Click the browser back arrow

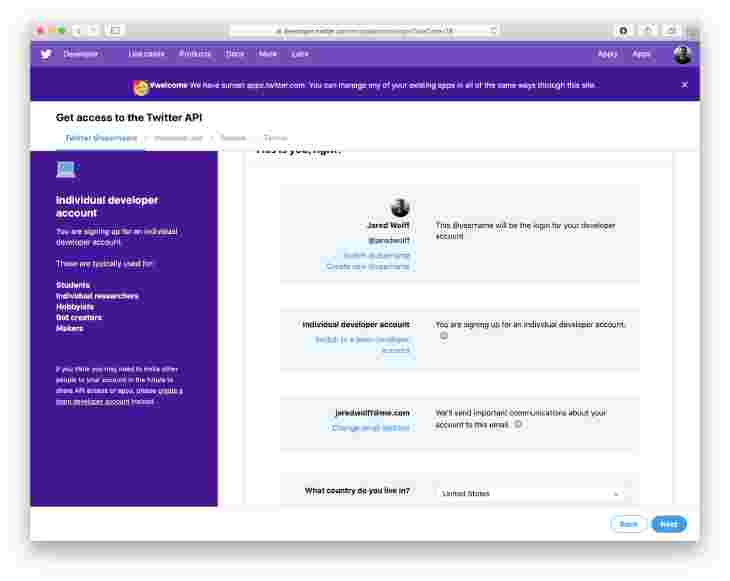pyautogui.click(x=78, y=31)
